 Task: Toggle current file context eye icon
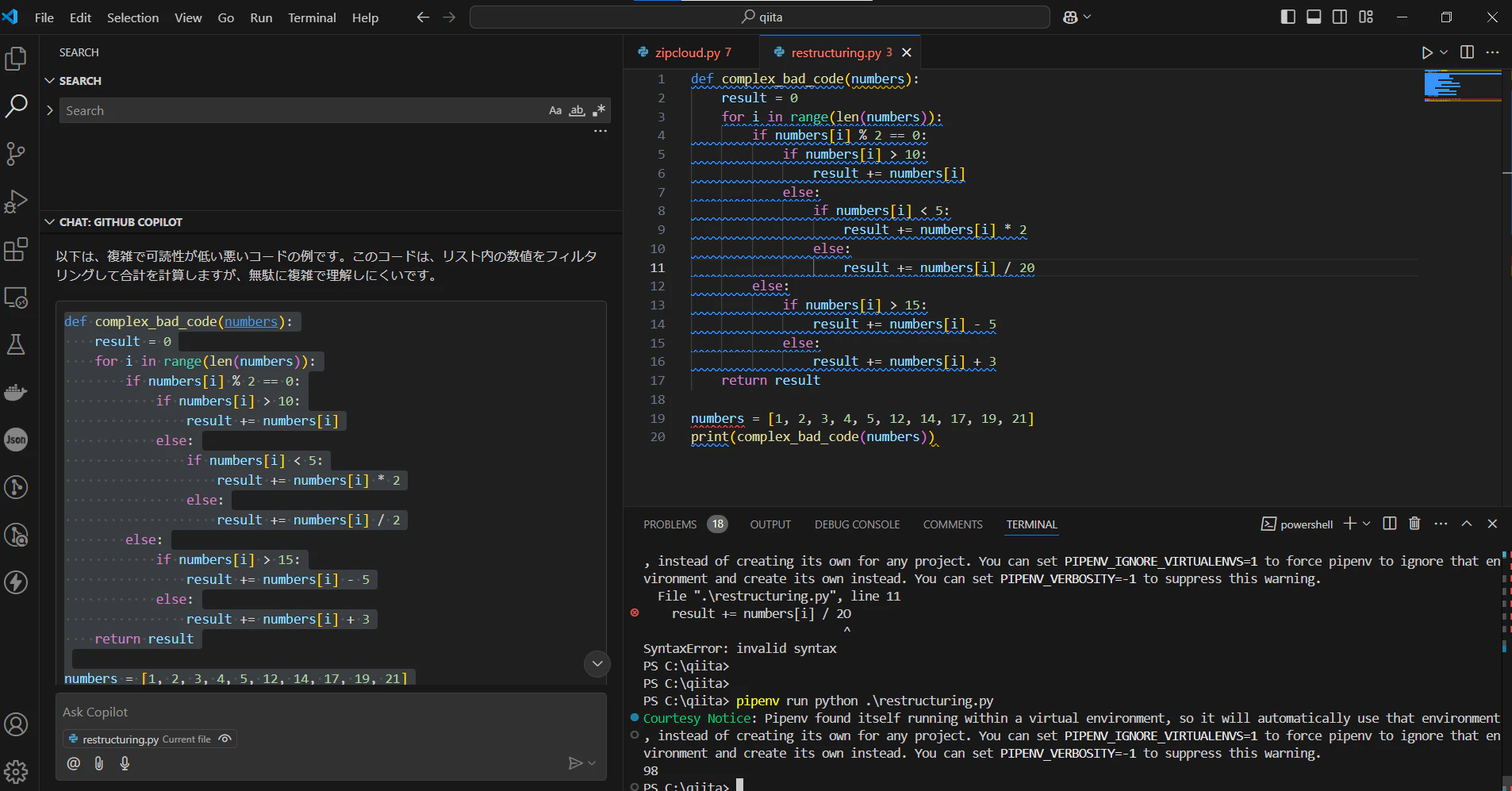(225, 739)
